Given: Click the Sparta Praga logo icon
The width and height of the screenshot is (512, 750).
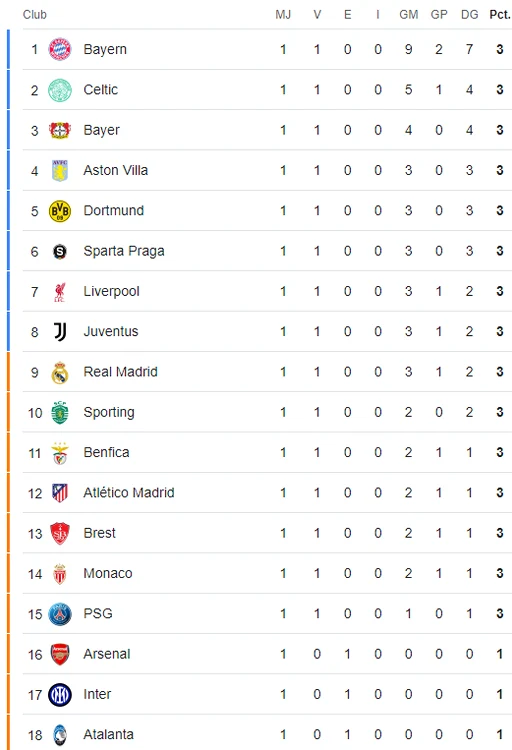Looking at the screenshot, I should 60,251.
